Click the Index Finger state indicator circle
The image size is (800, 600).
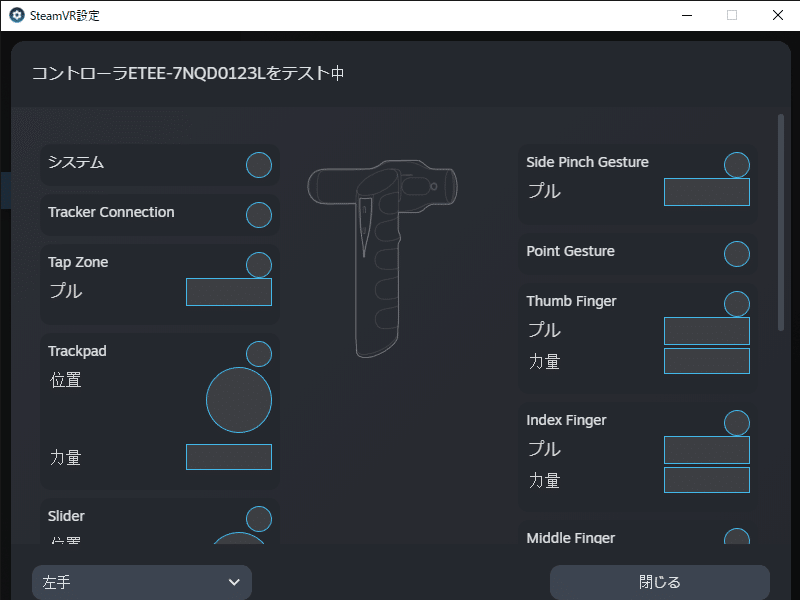(737, 422)
